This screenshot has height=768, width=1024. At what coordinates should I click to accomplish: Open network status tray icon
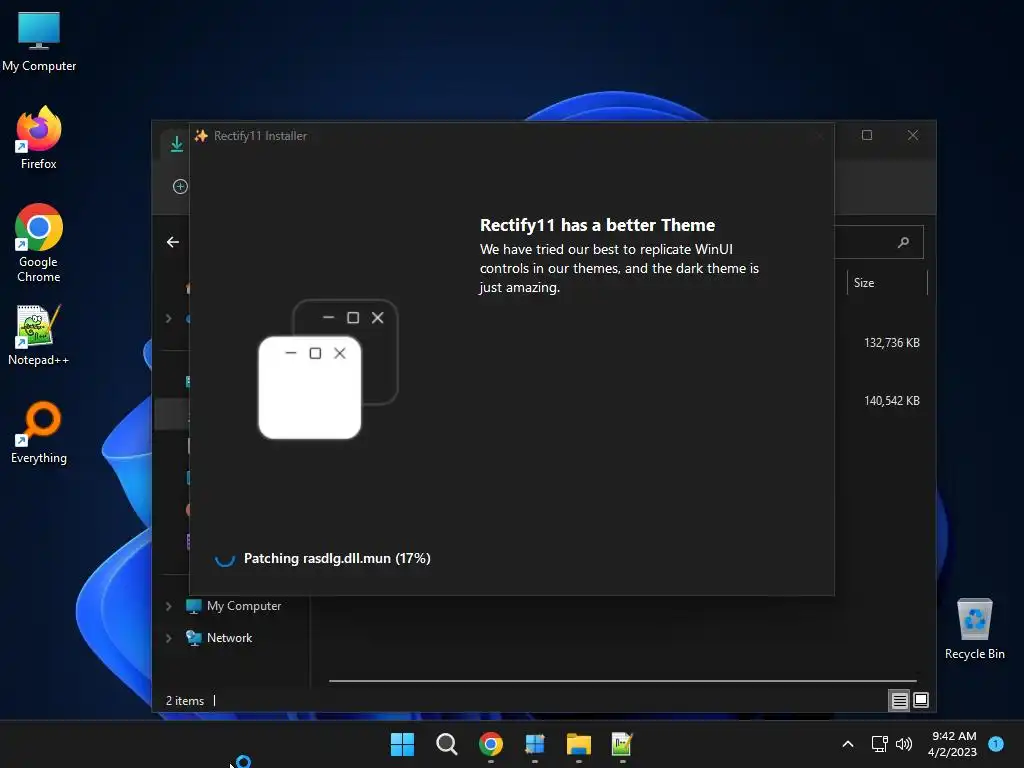pos(880,744)
